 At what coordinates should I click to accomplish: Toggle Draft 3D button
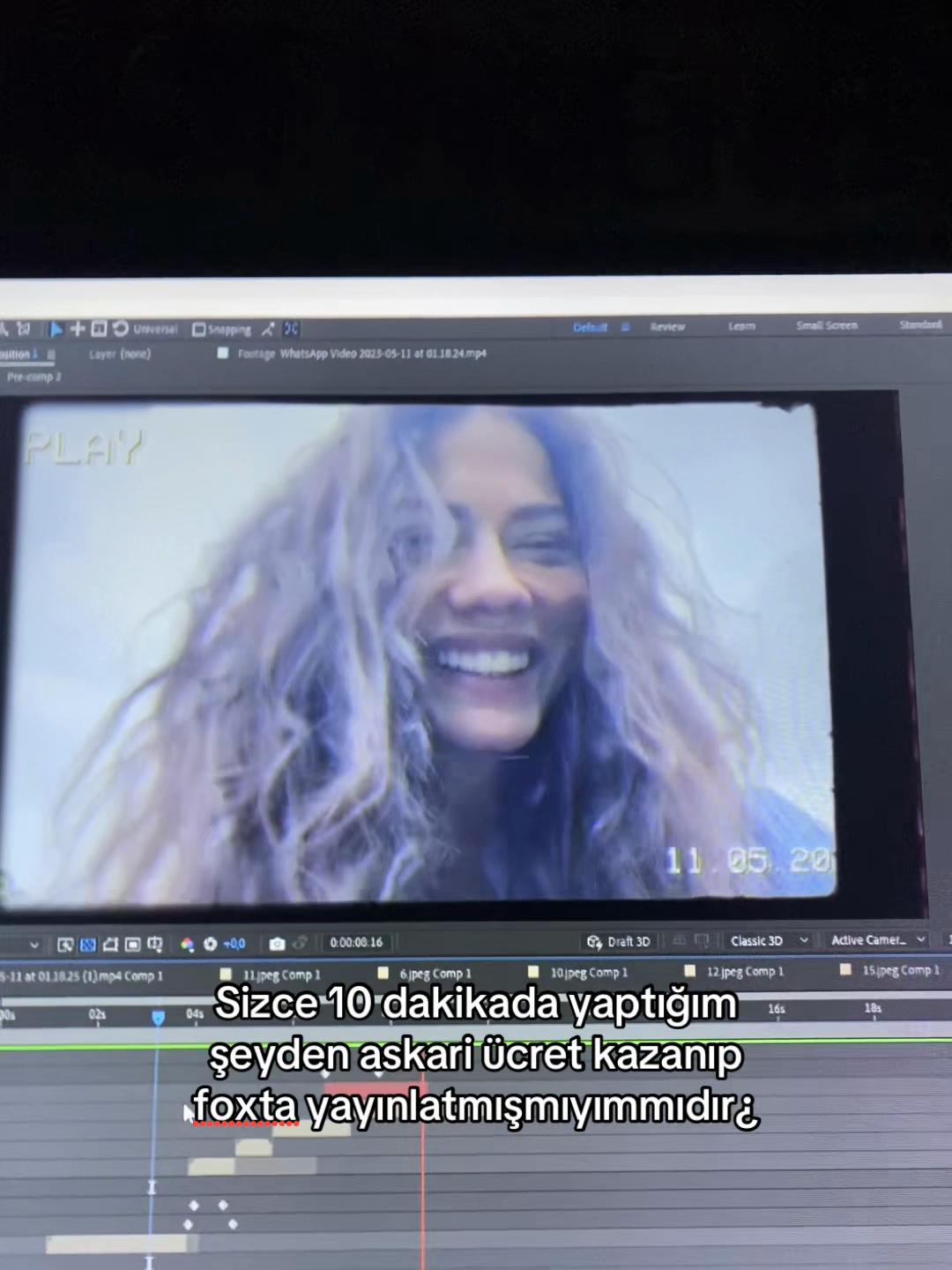[x=619, y=942]
